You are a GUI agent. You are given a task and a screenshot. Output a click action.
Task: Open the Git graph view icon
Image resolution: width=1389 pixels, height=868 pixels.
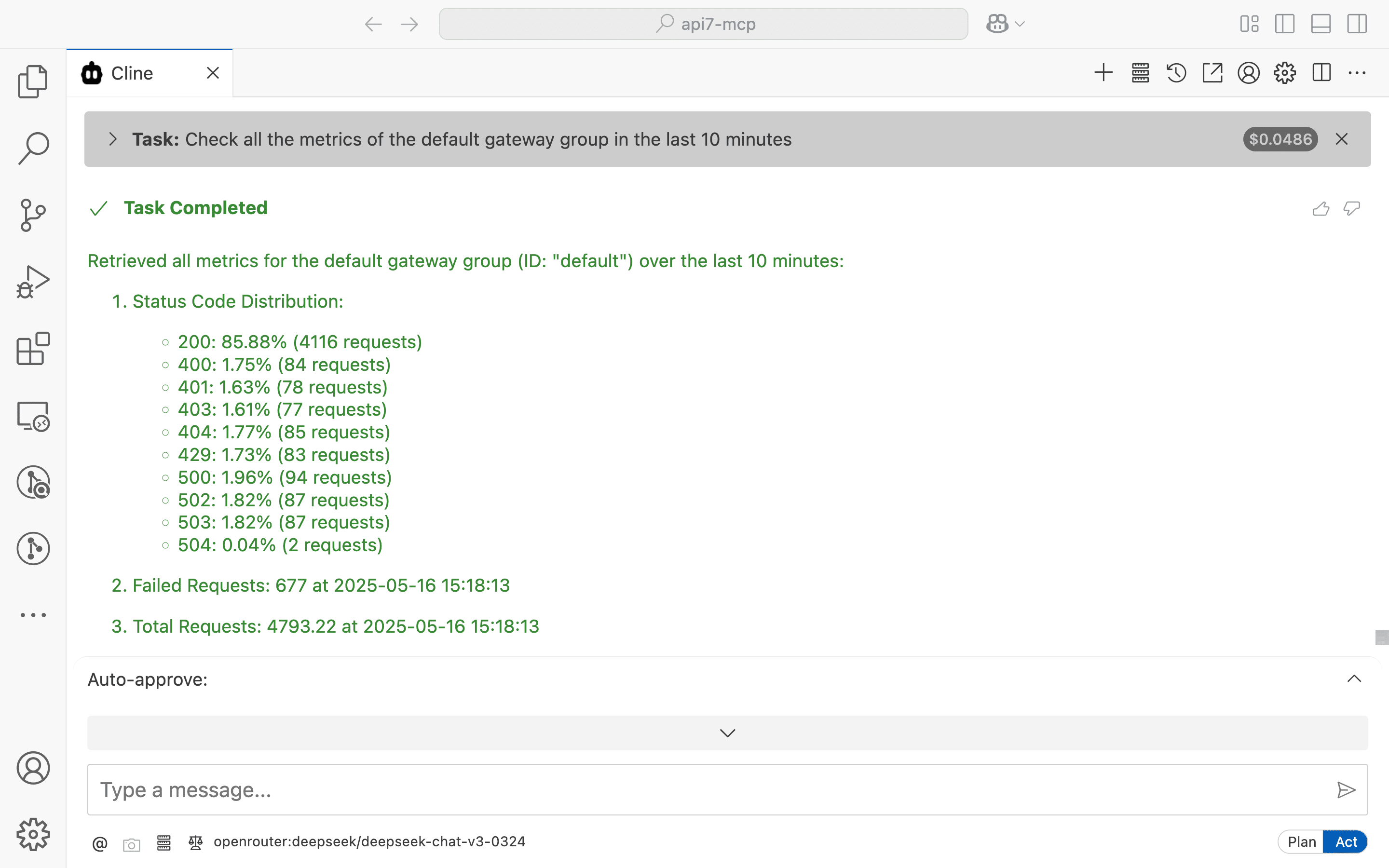[33, 548]
